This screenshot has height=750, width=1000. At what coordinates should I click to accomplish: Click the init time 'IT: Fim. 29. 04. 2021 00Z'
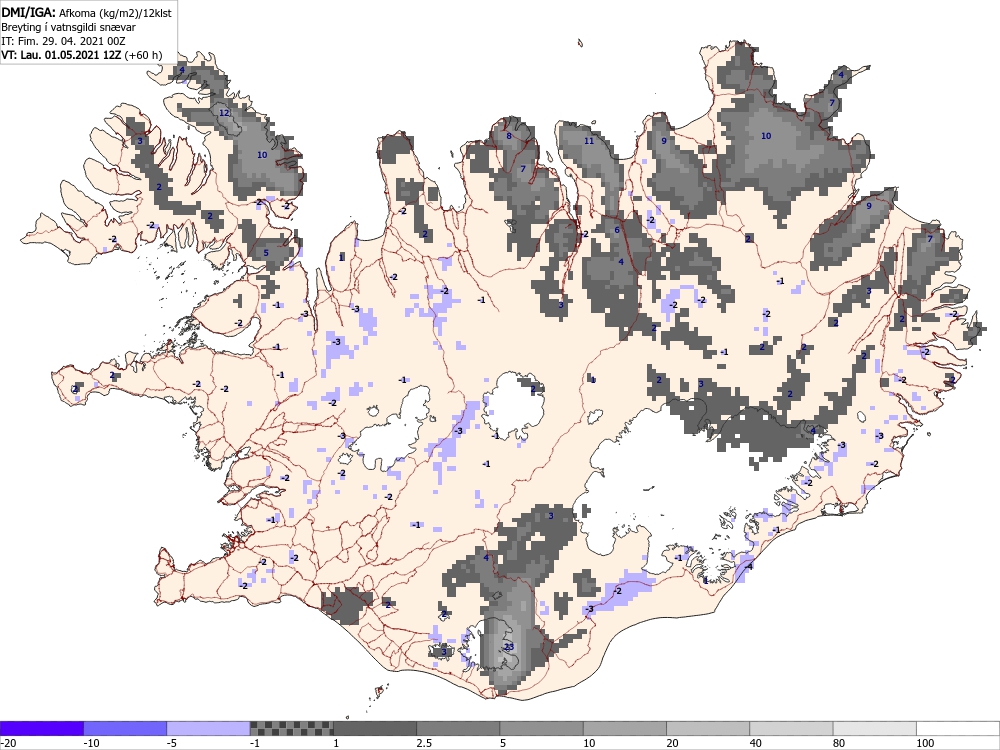click(x=63, y=41)
